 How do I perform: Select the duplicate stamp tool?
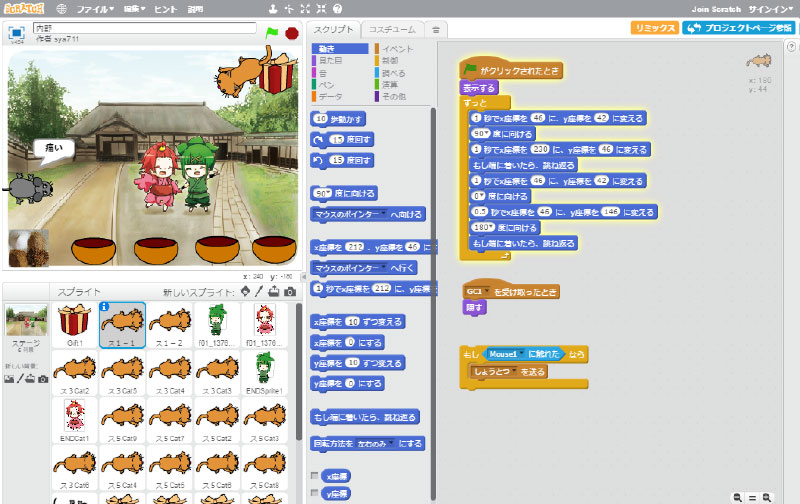[273, 9]
